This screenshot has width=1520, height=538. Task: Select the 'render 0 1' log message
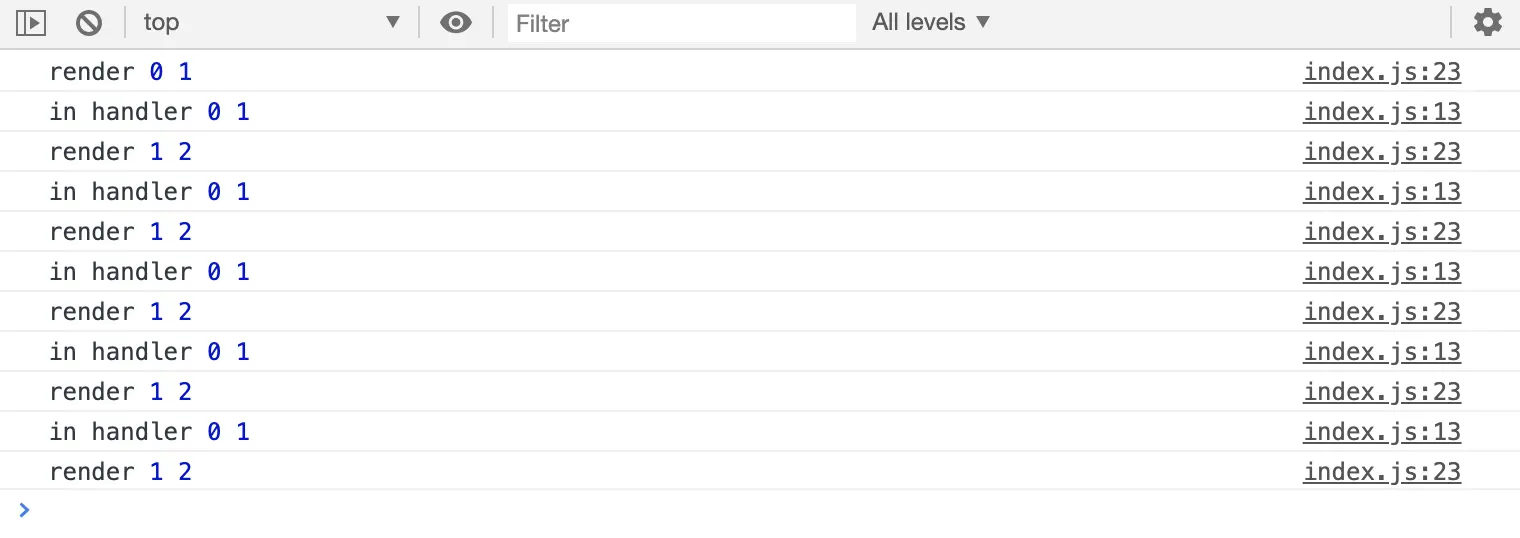point(119,72)
